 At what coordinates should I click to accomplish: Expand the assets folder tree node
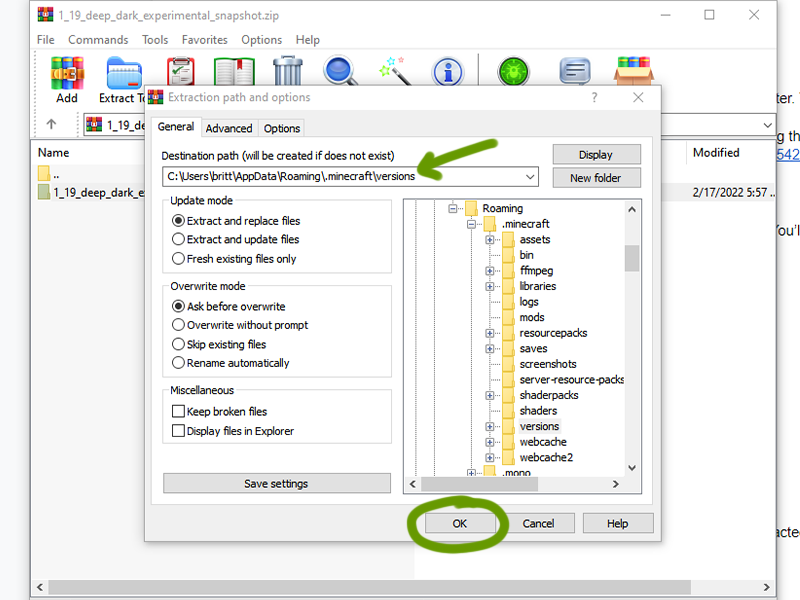pyautogui.click(x=490, y=240)
